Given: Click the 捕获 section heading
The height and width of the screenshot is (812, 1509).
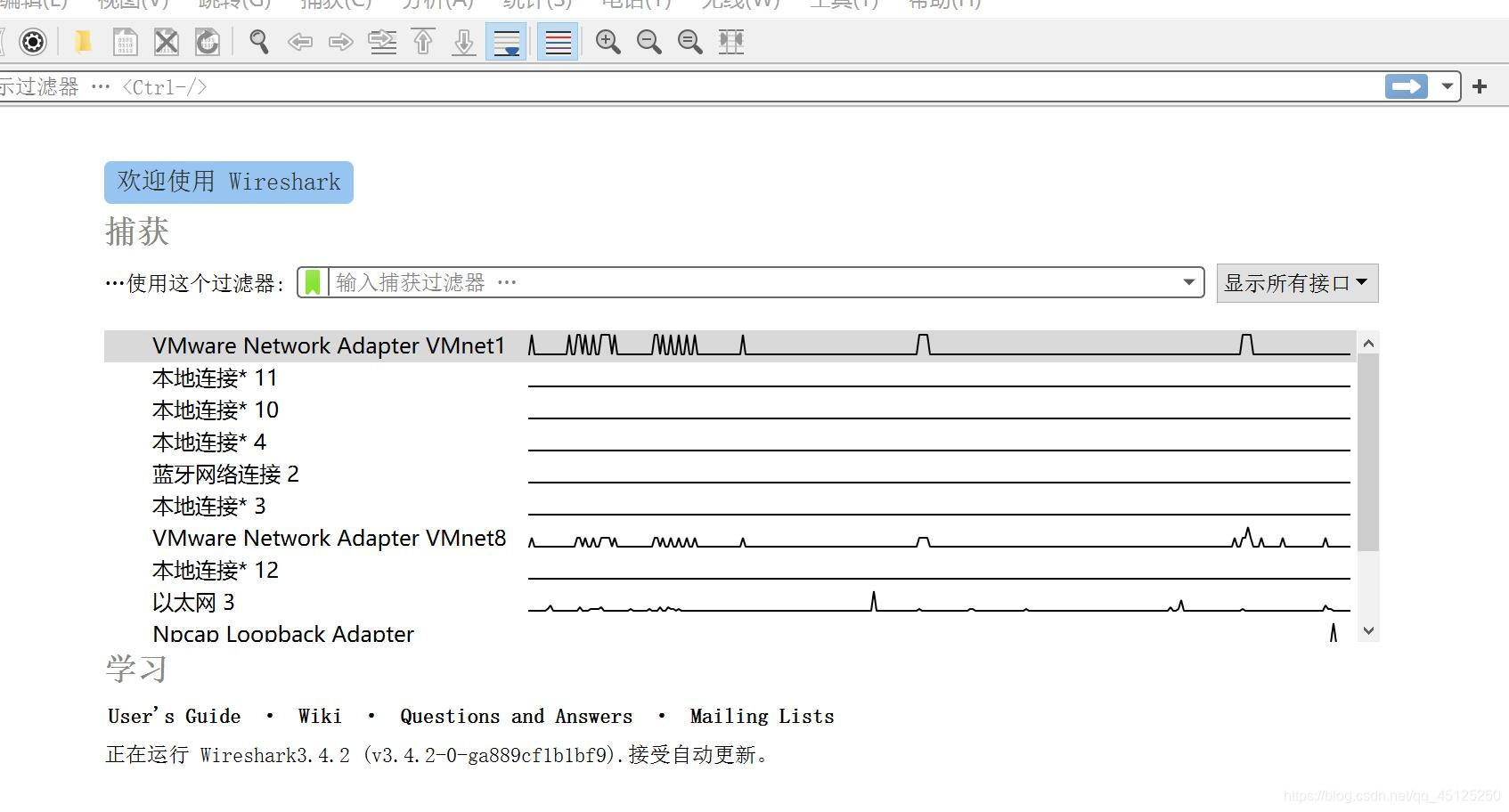Looking at the screenshot, I should coord(137,231).
